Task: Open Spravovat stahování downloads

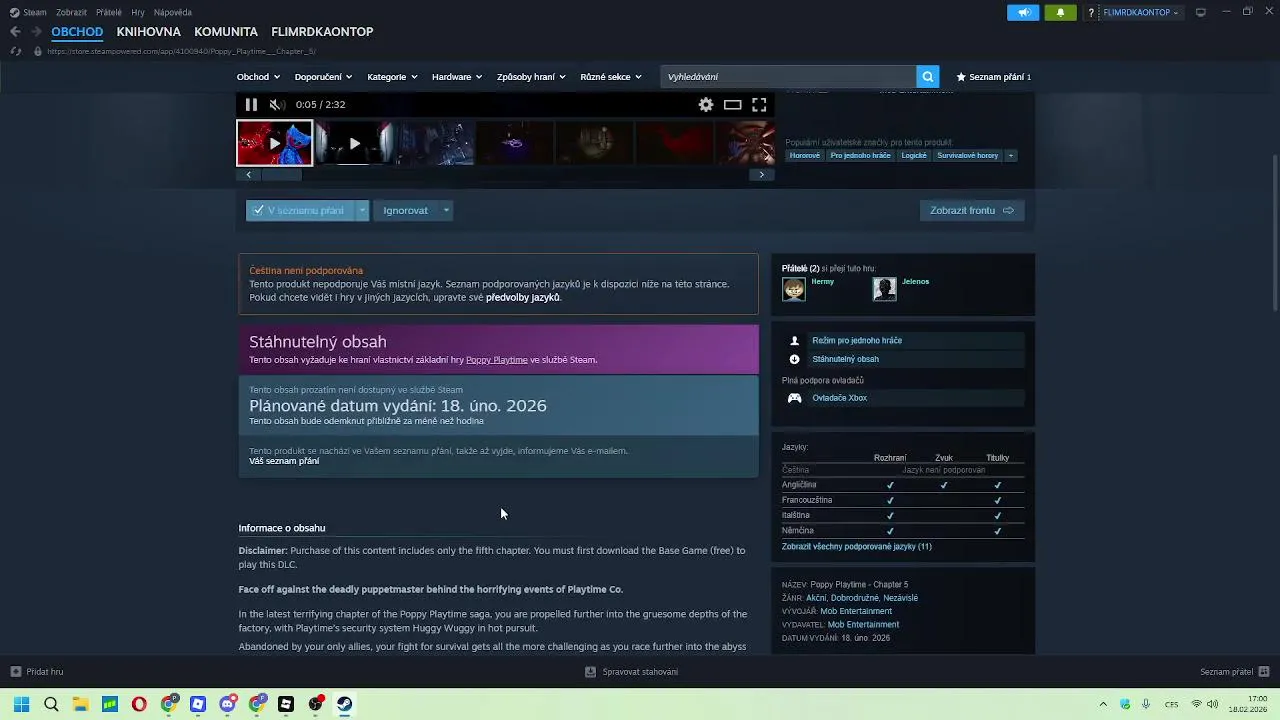Action: tap(631, 672)
